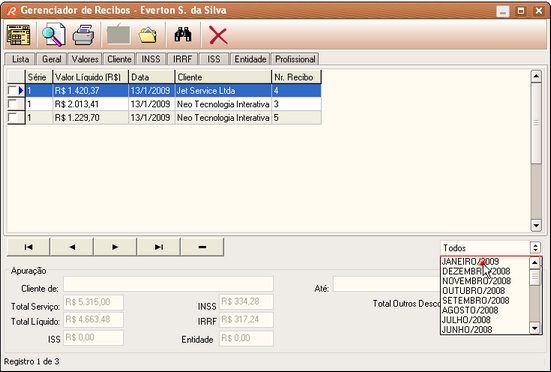The height and width of the screenshot is (372, 551).
Task: Select the R$ 1.420,37 cell
Action: pos(91,91)
